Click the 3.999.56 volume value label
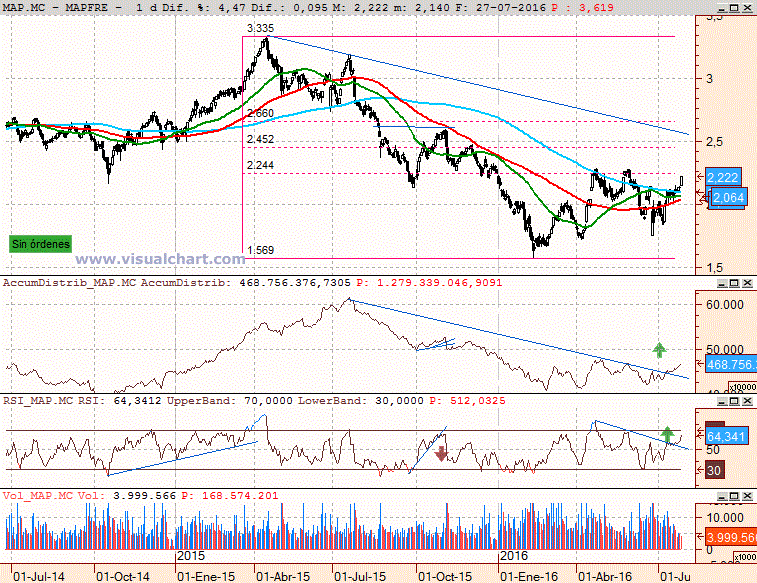This screenshot has width=757, height=583. 731,537
